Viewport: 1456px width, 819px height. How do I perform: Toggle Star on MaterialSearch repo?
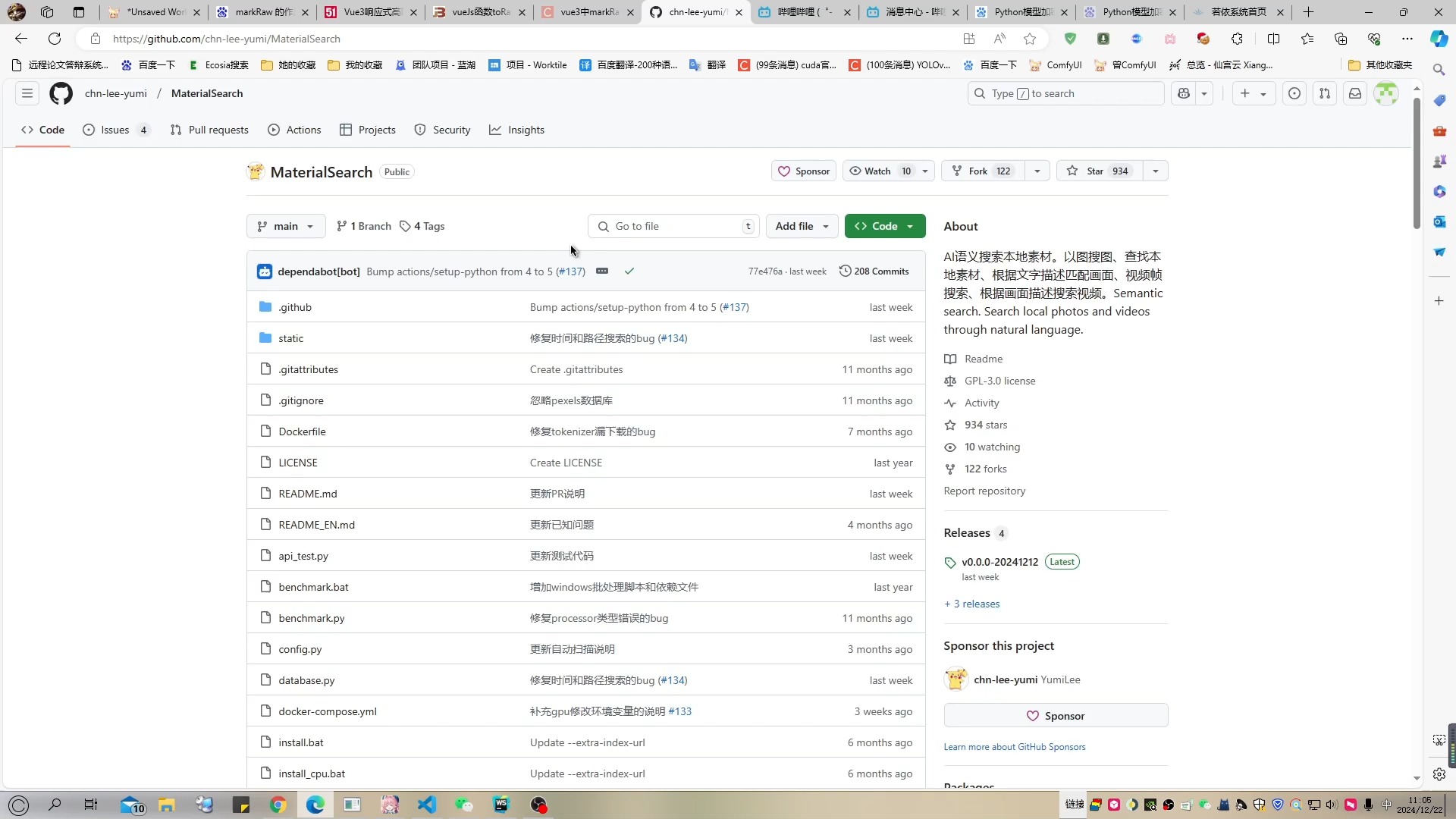click(x=1098, y=171)
